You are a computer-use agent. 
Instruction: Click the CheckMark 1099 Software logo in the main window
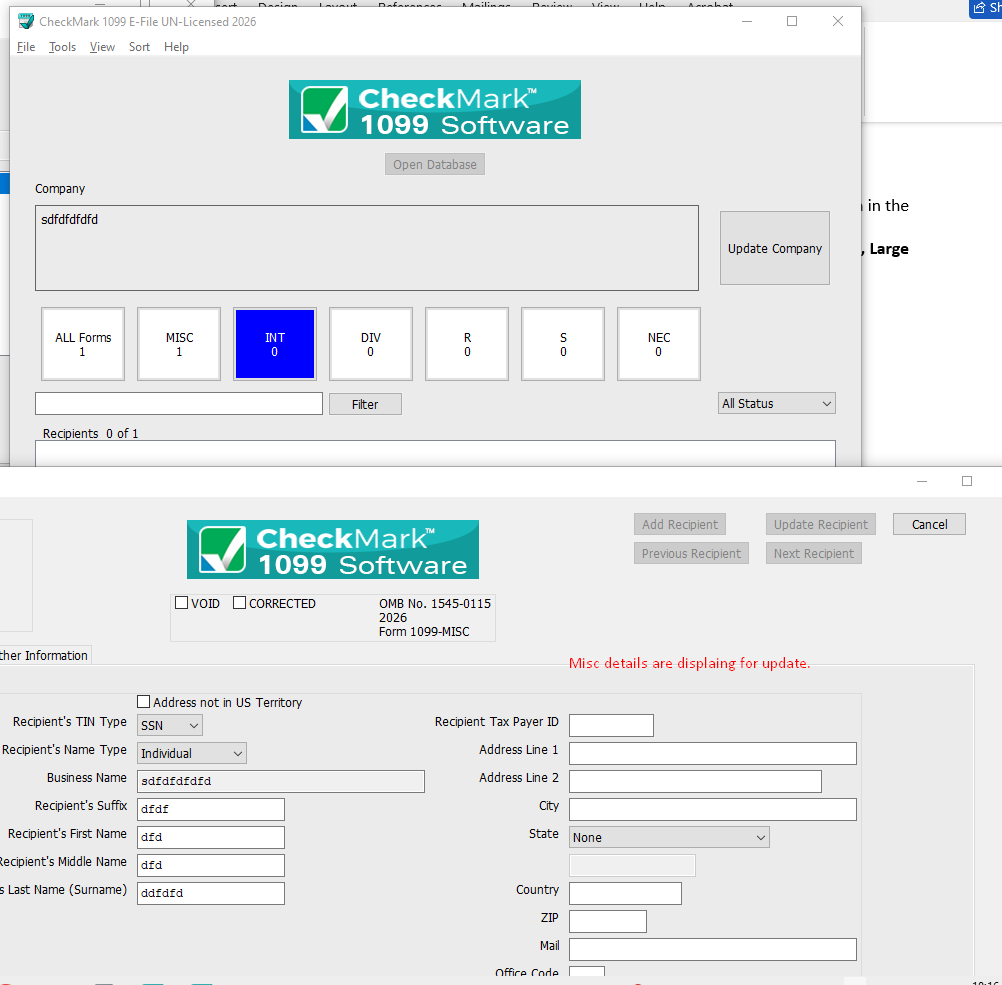click(x=435, y=109)
